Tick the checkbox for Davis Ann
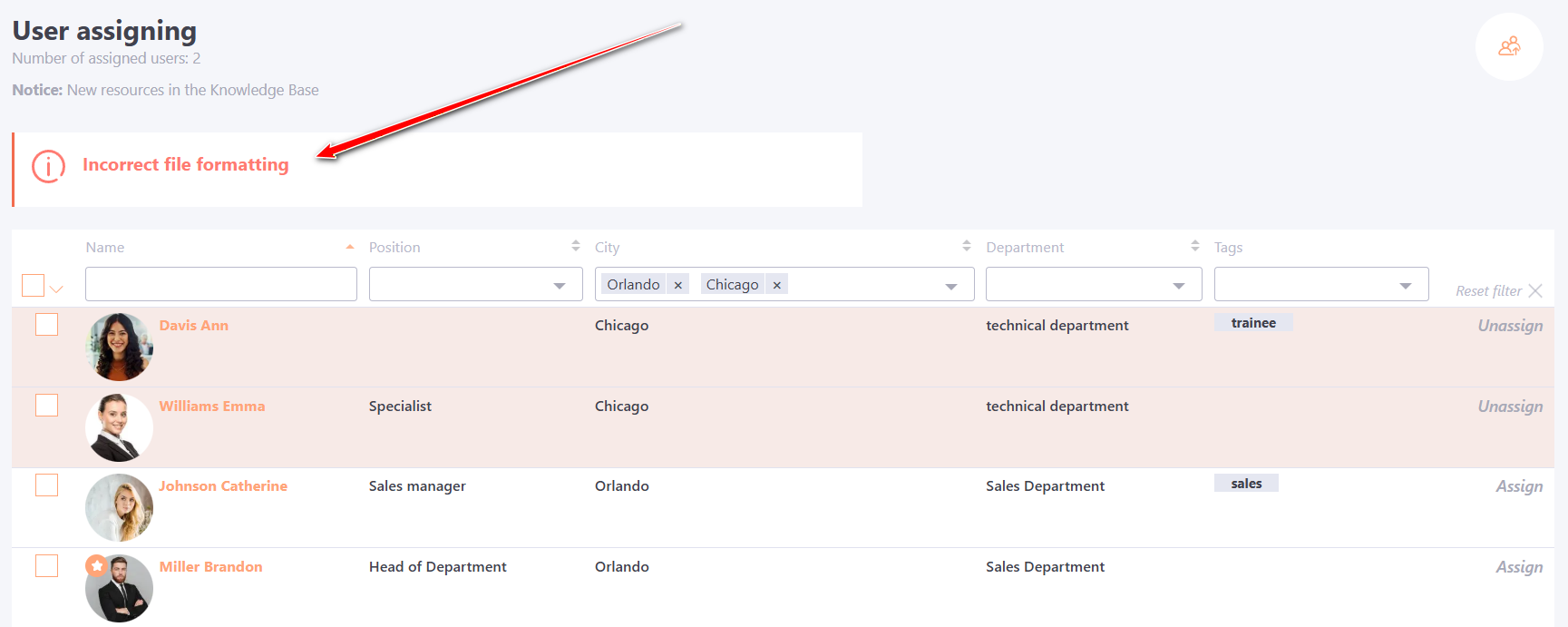The height and width of the screenshot is (627, 1568). [46, 325]
